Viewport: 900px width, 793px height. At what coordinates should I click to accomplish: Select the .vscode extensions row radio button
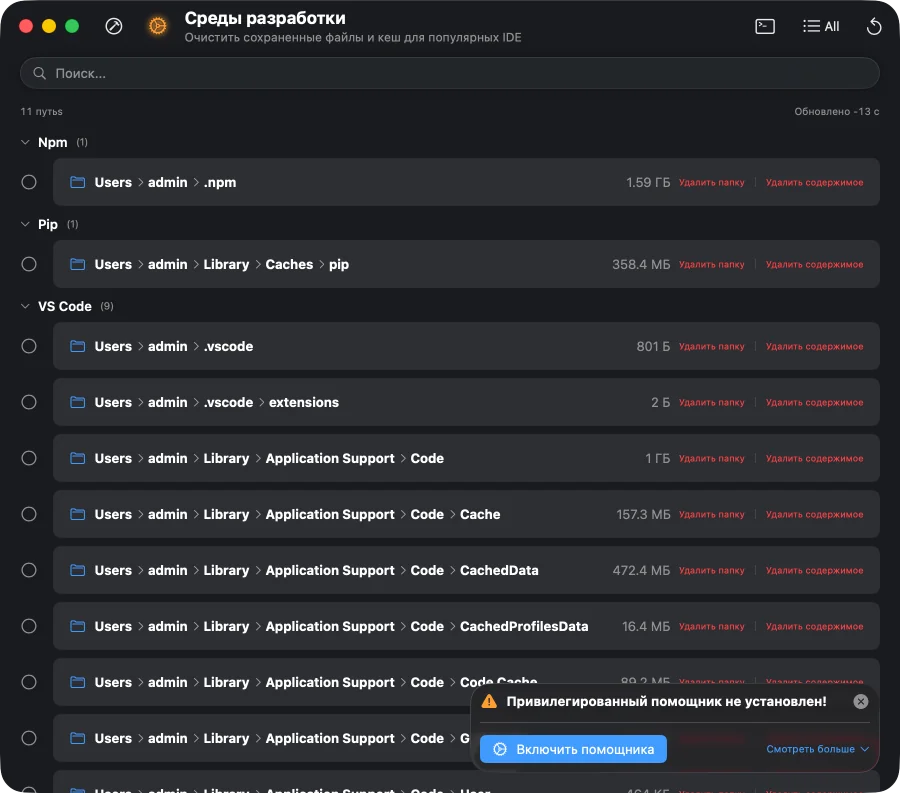29,402
